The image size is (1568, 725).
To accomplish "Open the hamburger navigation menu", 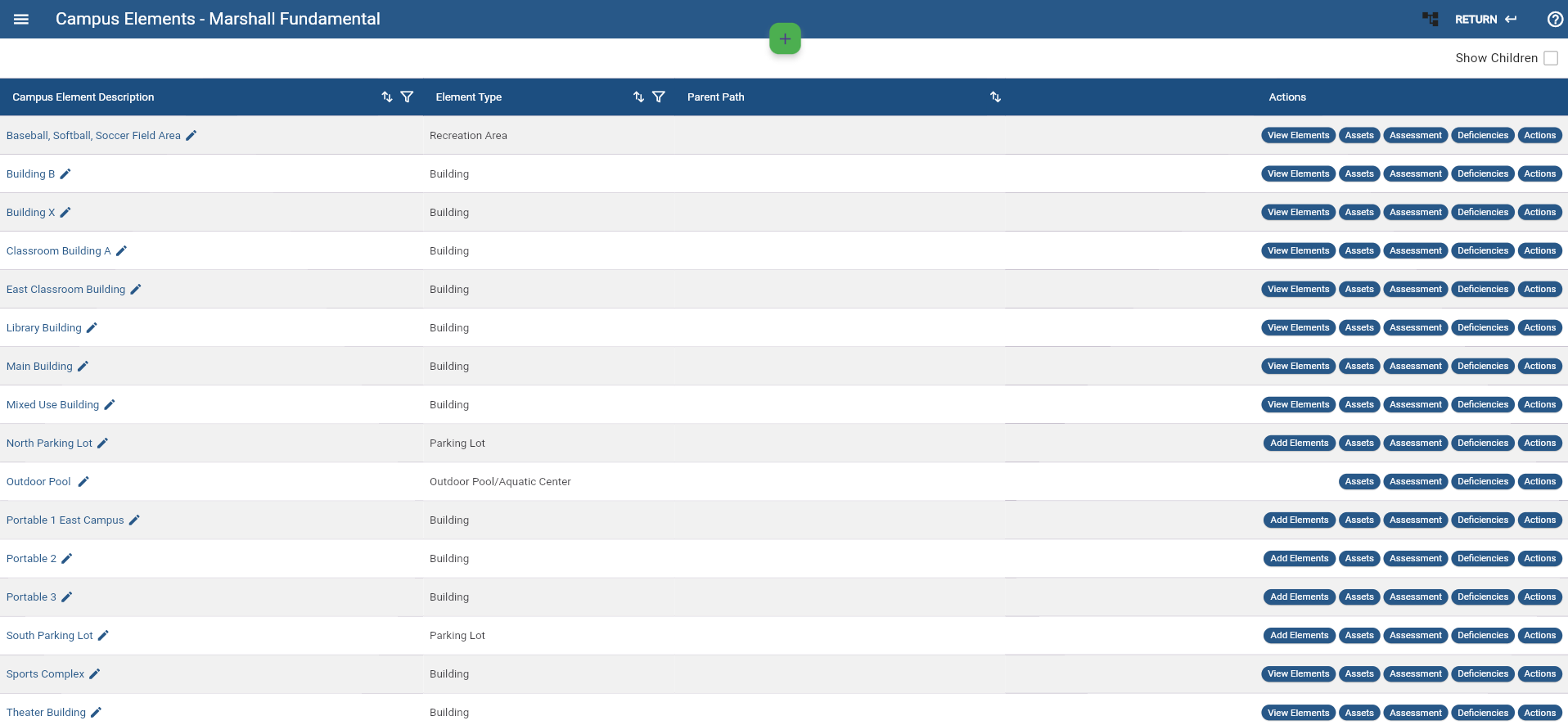I will point(21,19).
